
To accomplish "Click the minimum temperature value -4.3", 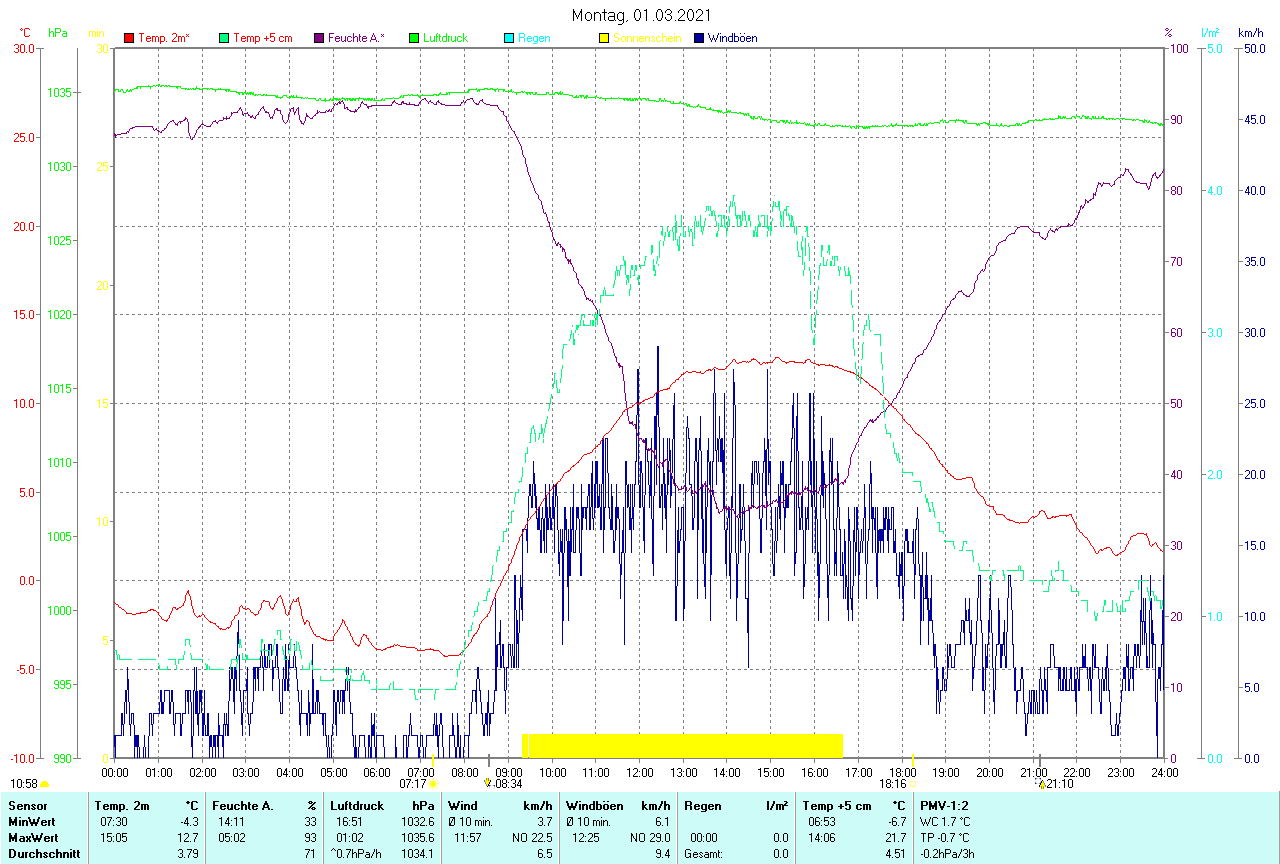I will (192, 821).
